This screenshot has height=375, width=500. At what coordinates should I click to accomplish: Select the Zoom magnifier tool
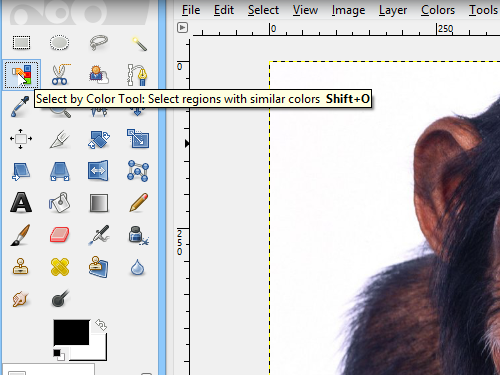click(x=60, y=112)
